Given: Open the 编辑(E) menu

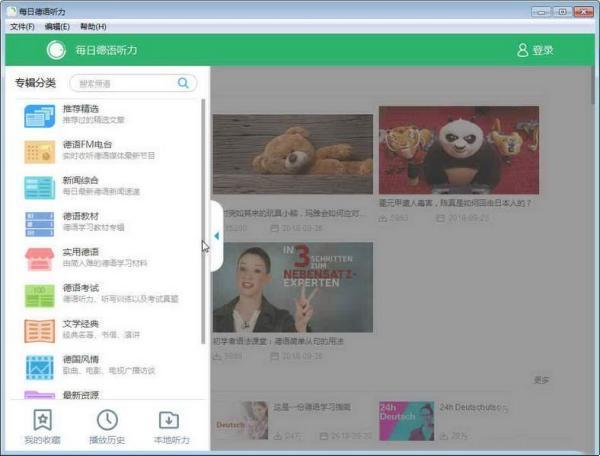Looking at the screenshot, I should coord(58,26).
